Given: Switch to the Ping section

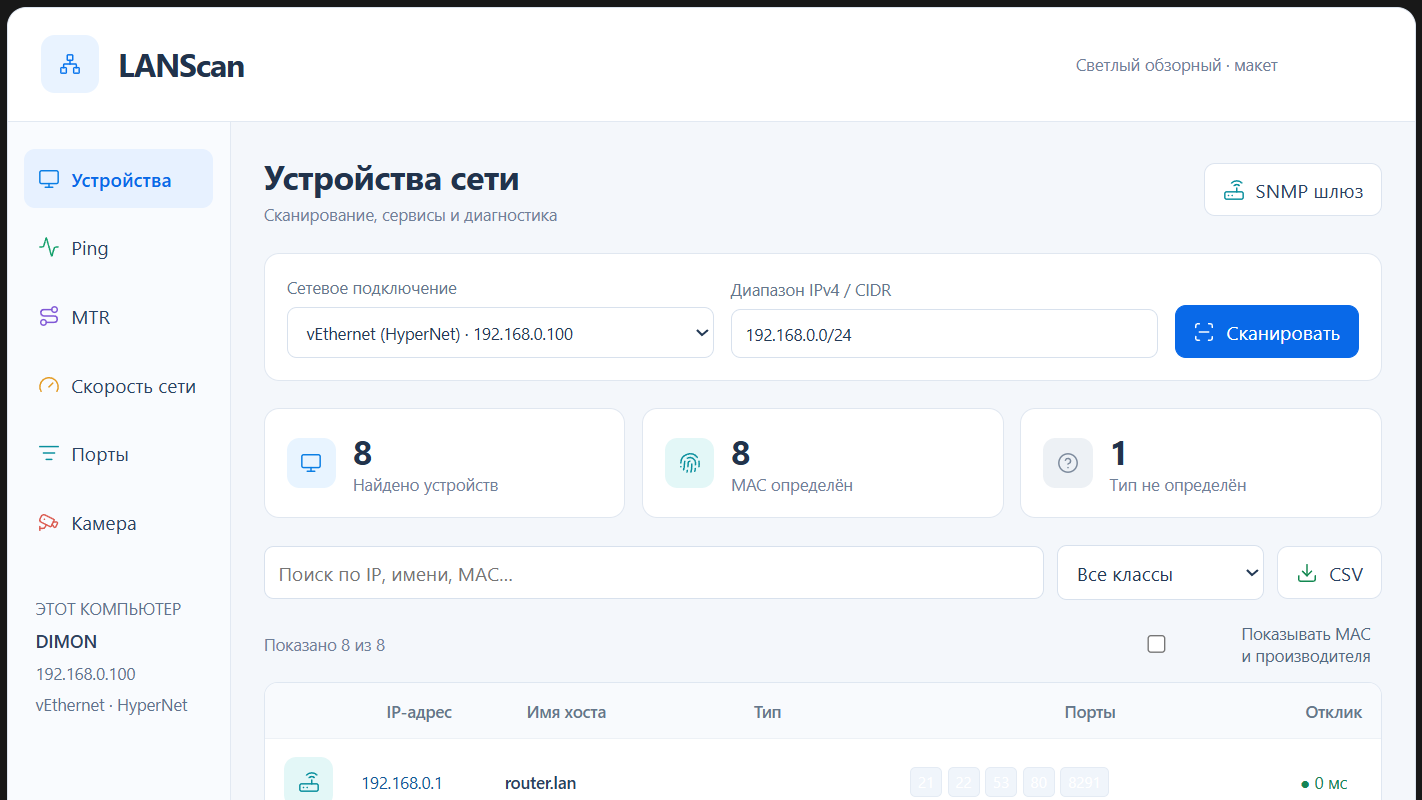Looking at the screenshot, I should point(118,248).
